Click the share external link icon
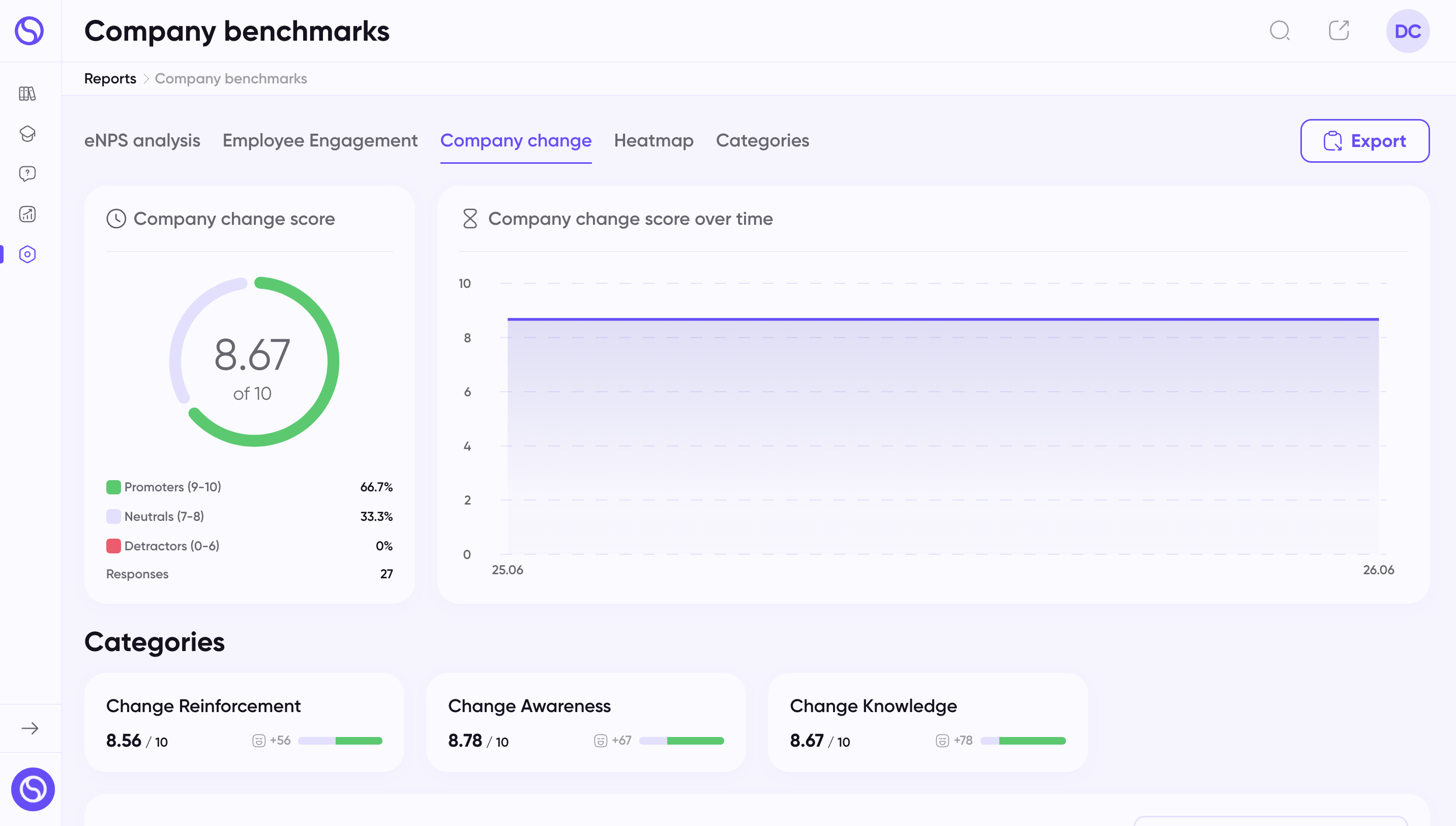 coord(1339,31)
